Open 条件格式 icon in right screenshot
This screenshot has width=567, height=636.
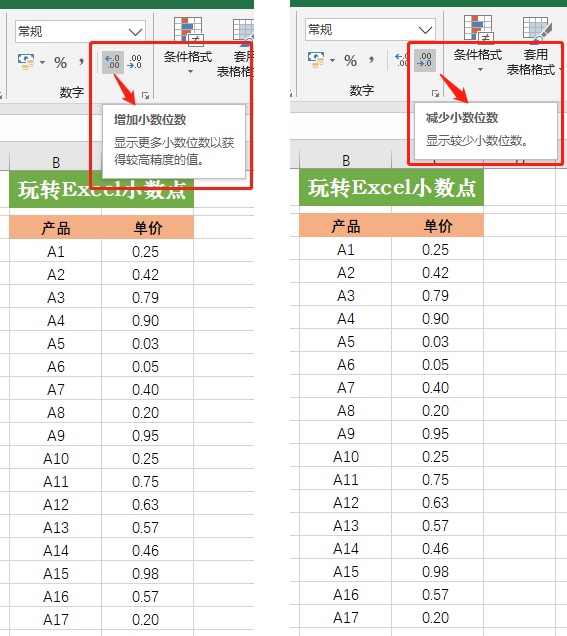(x=479, y=28)
